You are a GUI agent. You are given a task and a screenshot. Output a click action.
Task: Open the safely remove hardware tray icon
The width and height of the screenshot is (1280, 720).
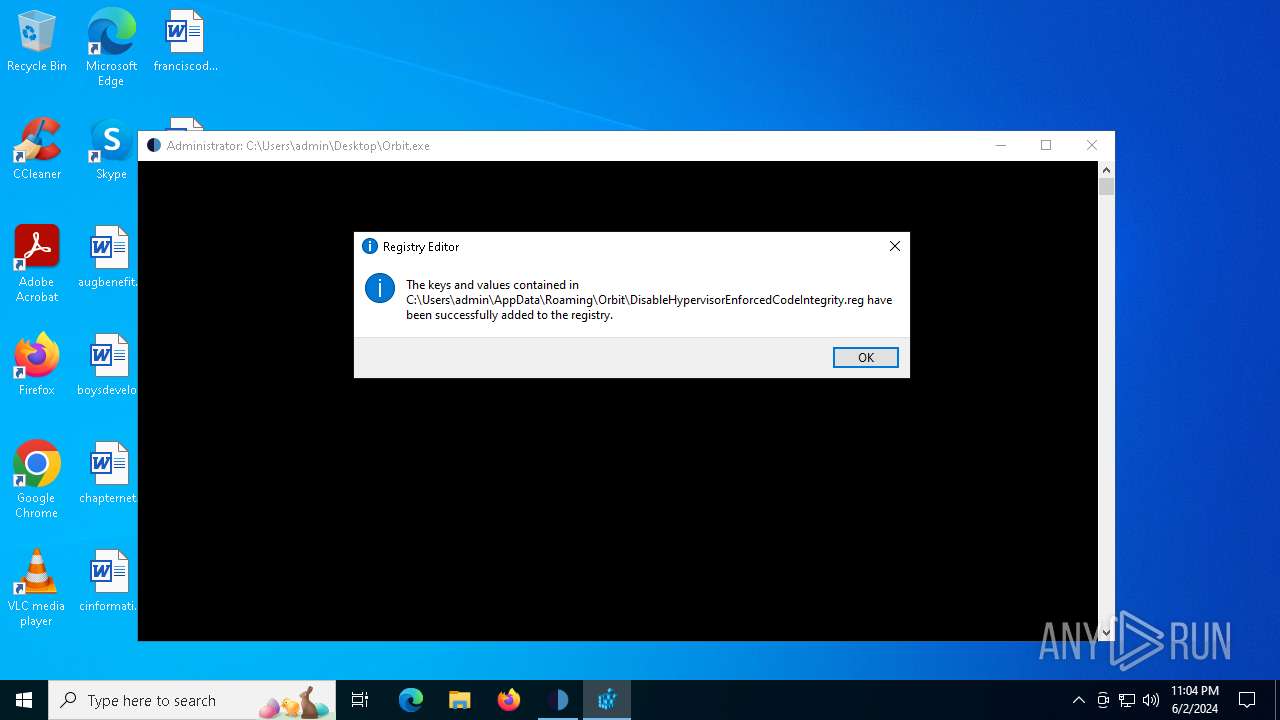point(1103,700)
